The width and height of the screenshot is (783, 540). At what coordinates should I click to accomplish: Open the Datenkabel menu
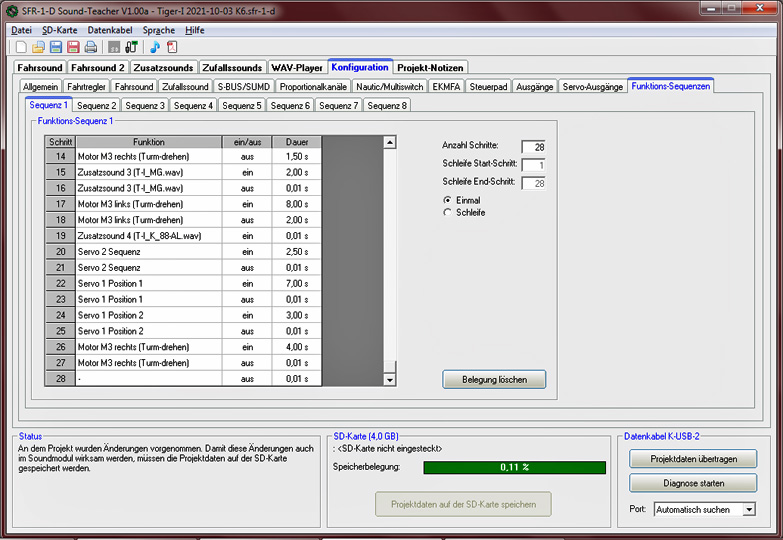point(111,30)
